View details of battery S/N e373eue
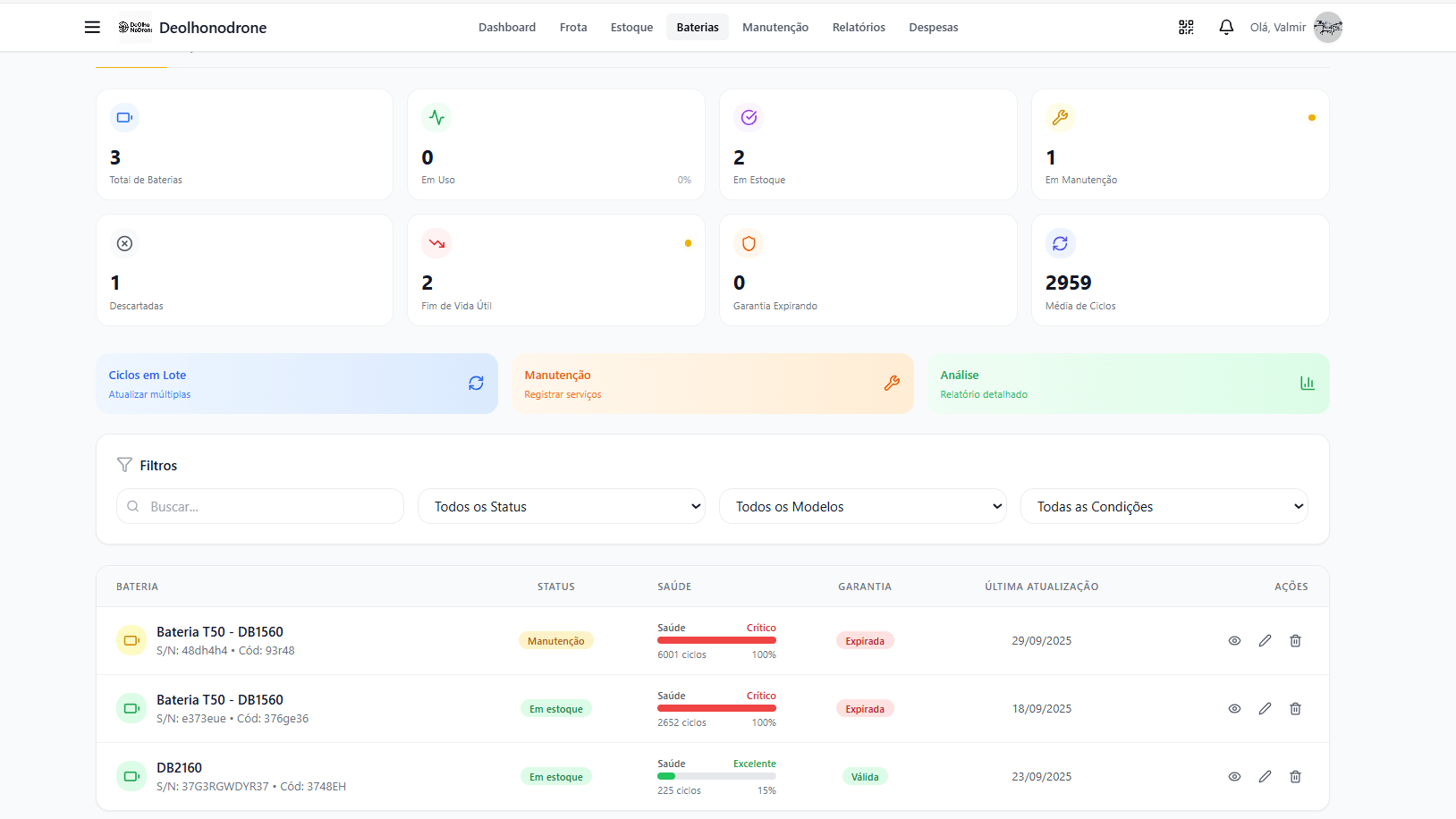 [1234, 708]
